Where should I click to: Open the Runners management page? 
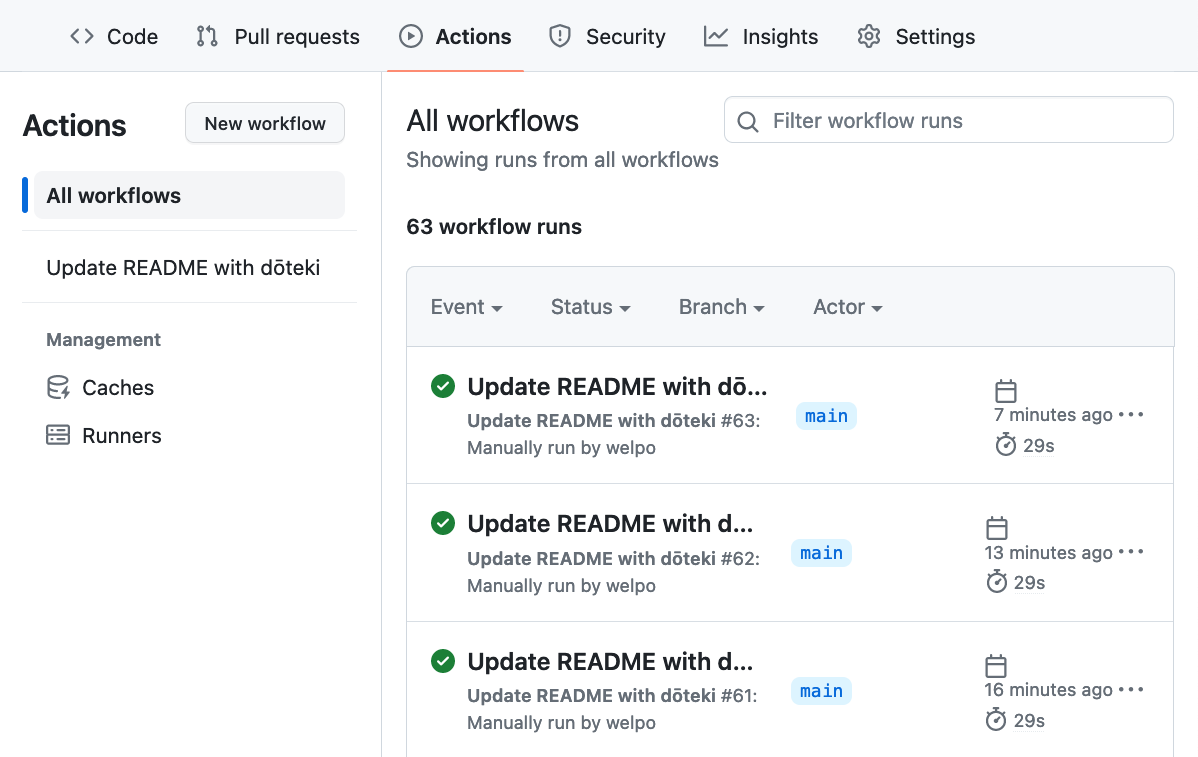(121, 435)
